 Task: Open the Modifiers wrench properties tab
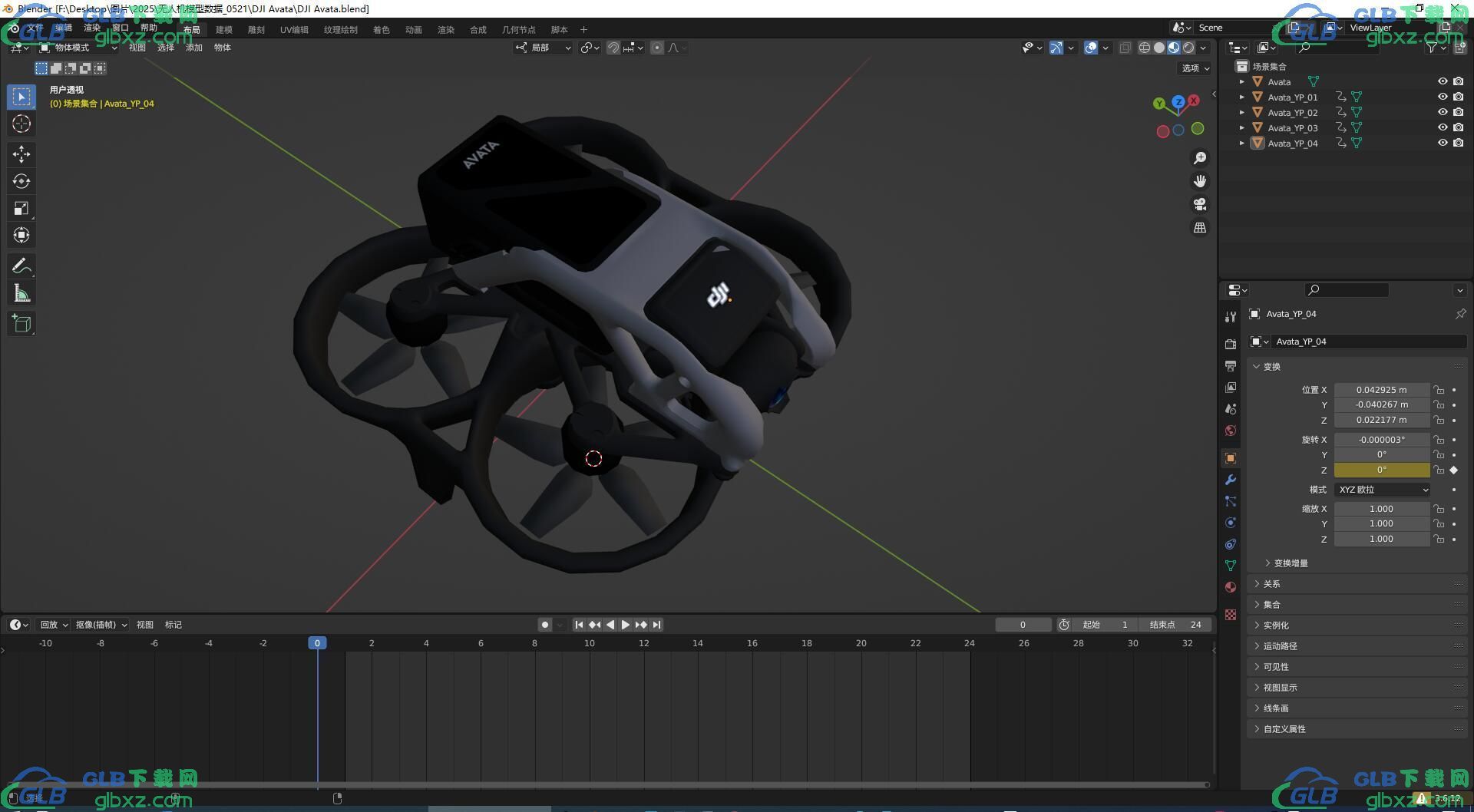pos(1231,480)
